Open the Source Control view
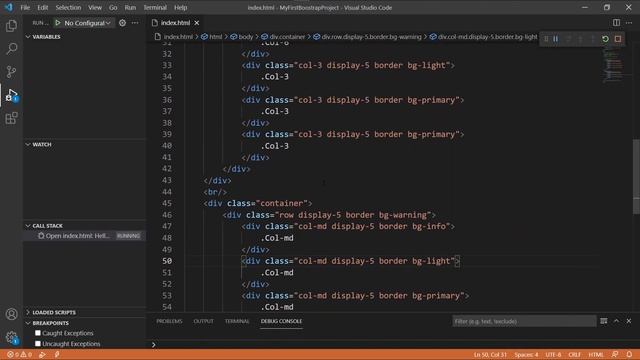This screenshot has height=360, width=640. 11,72
